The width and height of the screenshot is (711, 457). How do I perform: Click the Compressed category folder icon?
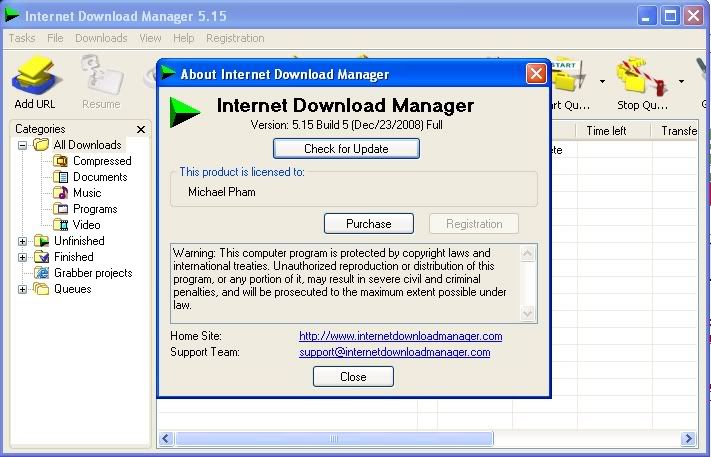point(60,160)
